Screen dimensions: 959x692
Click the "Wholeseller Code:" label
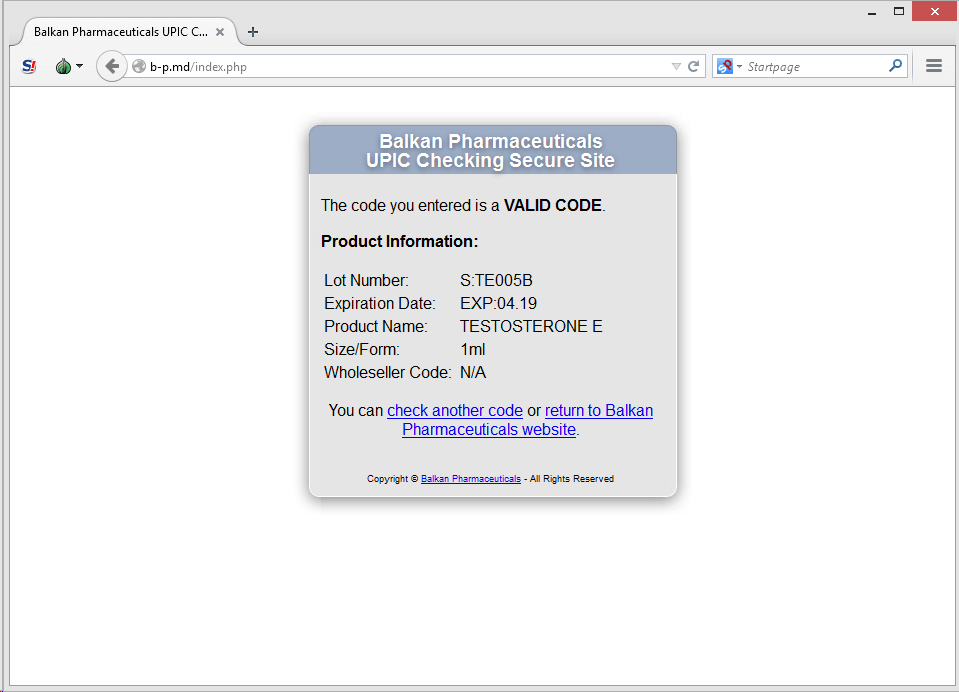(388, 373)
